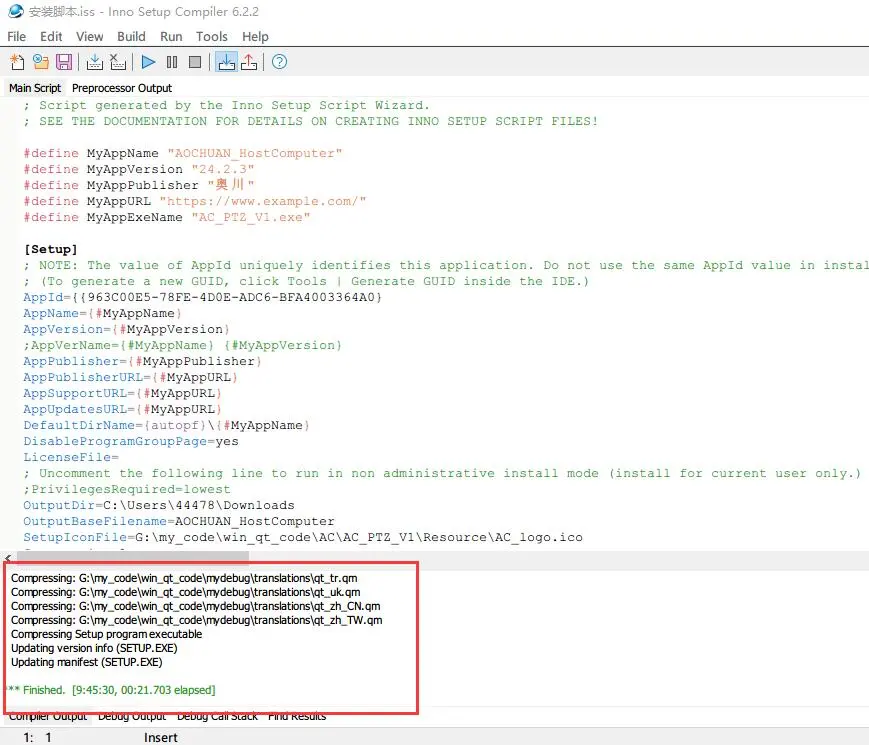869x745 pixels.
Task: Click the Terminate square stop icon
Action: (195, 62)
